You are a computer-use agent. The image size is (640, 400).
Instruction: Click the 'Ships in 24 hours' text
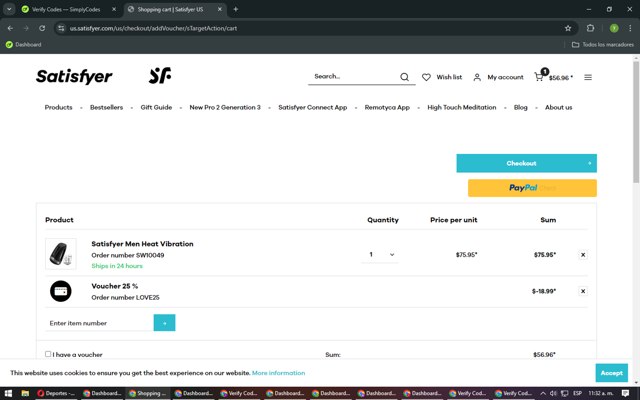pos(117,266)
